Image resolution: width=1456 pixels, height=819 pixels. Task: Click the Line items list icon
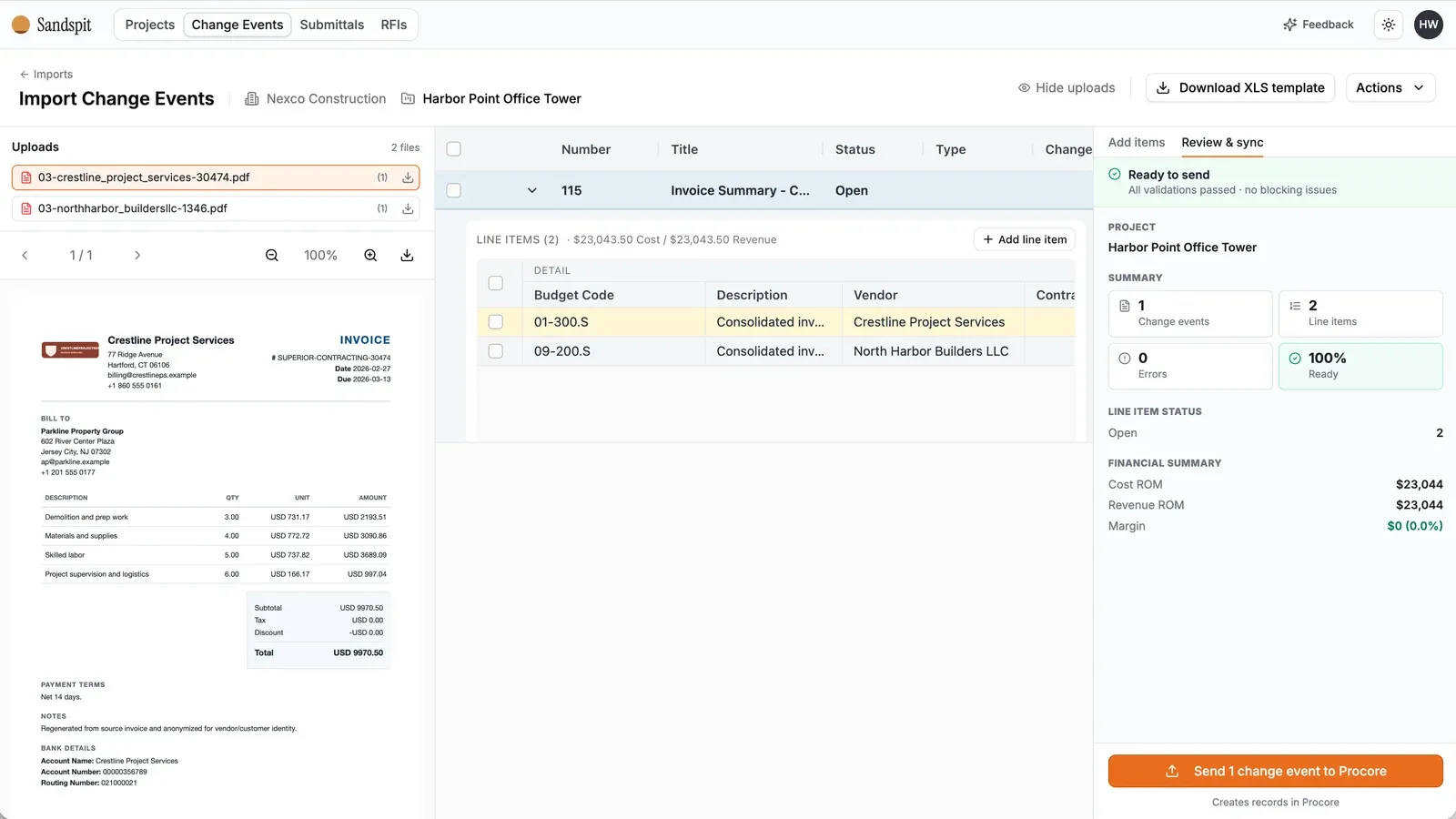(x=1295, y=306)
